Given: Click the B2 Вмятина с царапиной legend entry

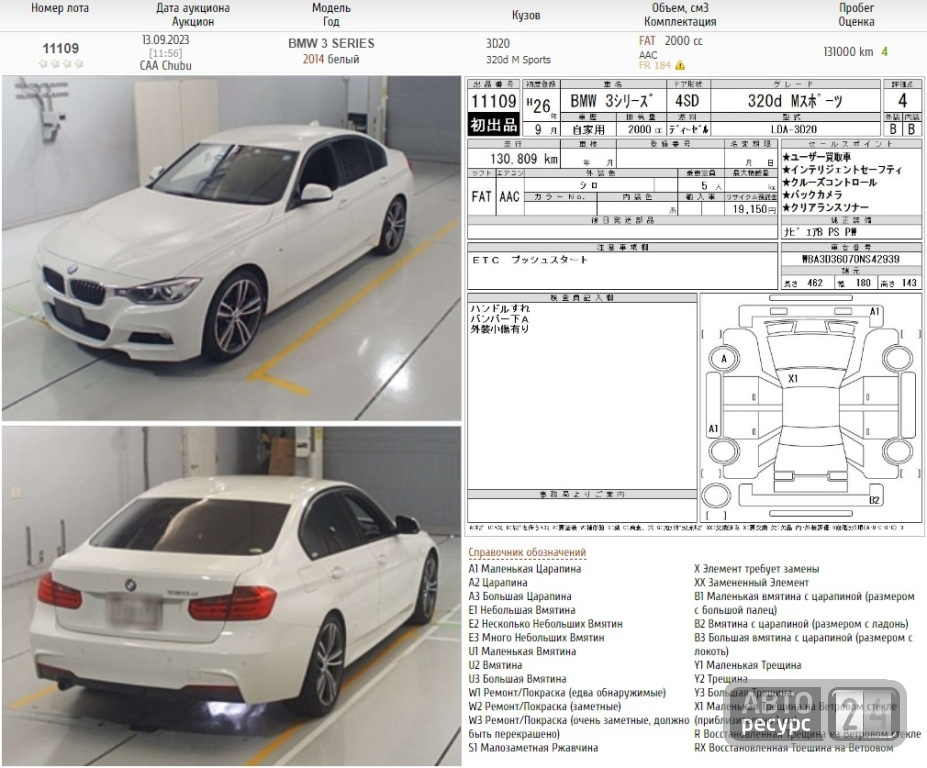Looking at the screenshot, I should [x=801, y=624].
